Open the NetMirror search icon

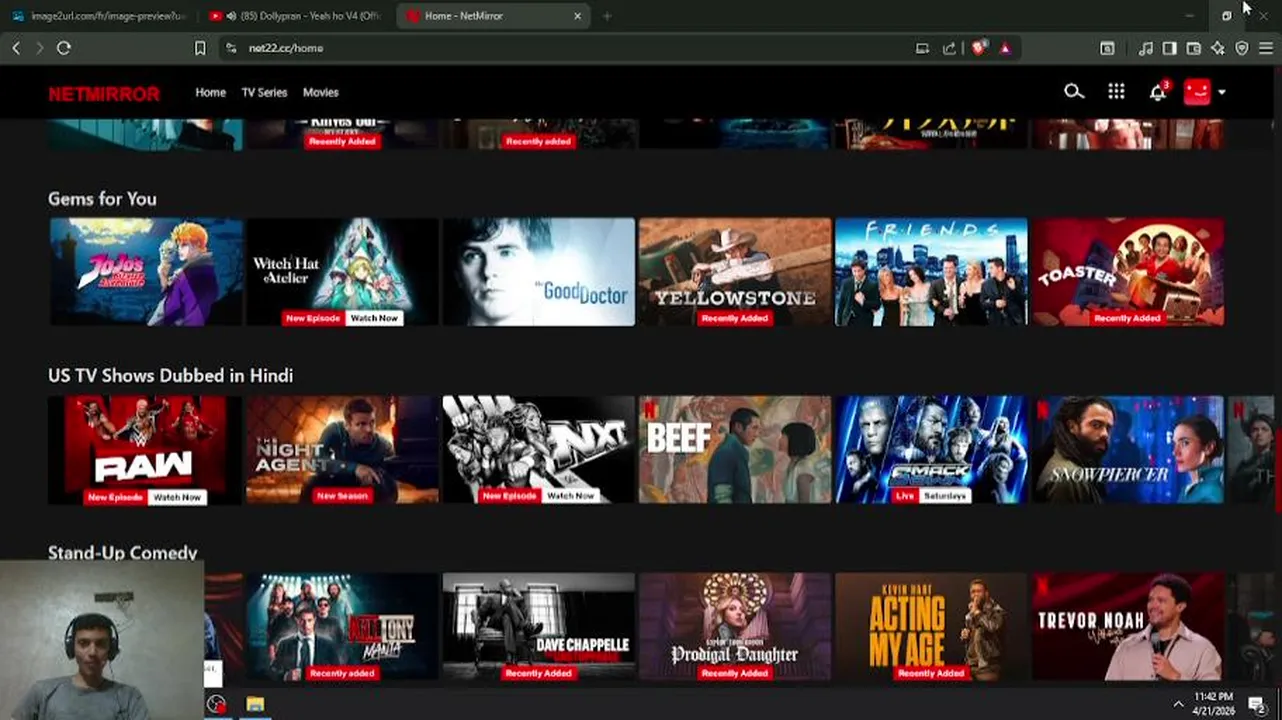point(1074,92)
